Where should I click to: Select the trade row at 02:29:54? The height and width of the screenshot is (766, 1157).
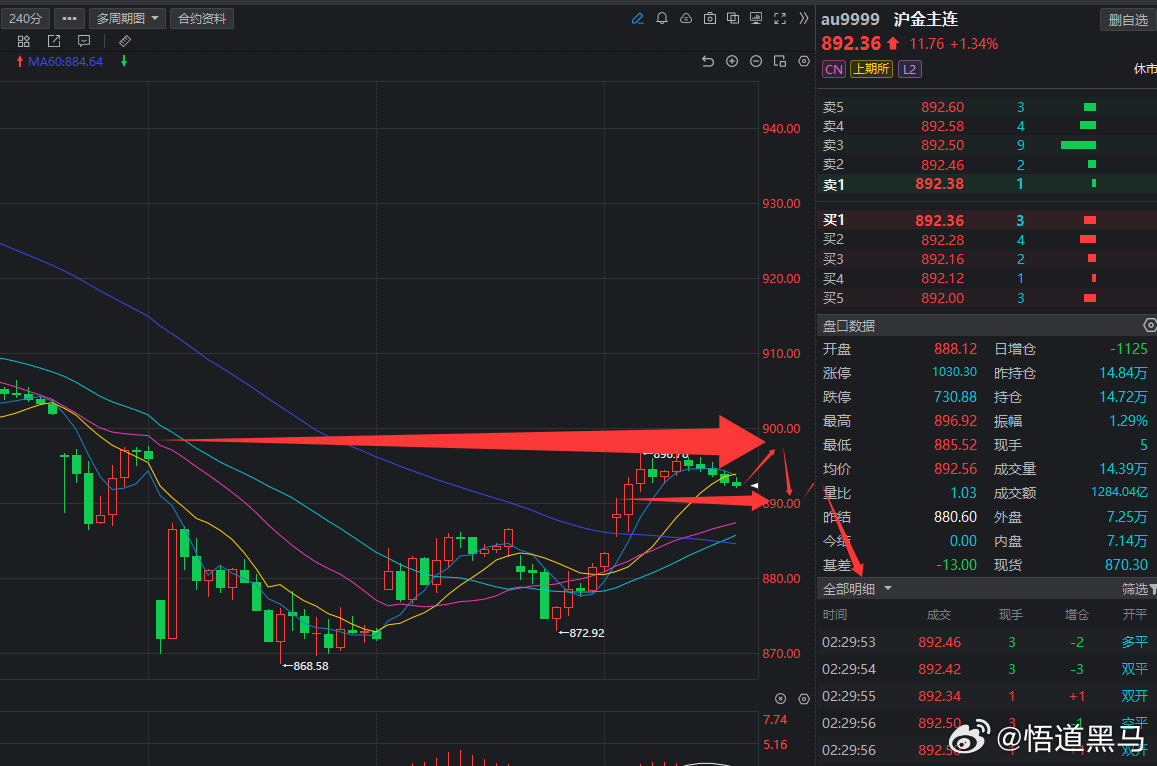(x=986, y=669)
